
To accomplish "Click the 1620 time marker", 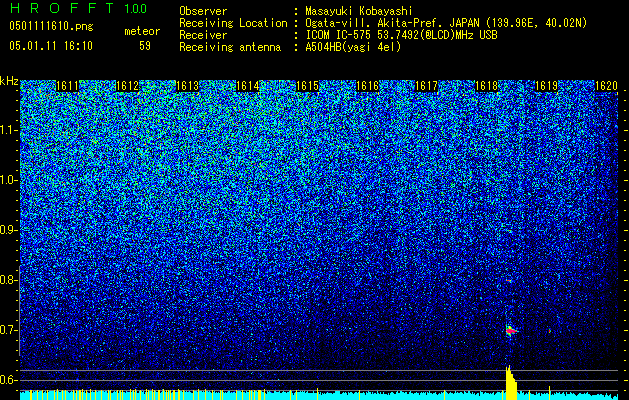I will point(606,86).
